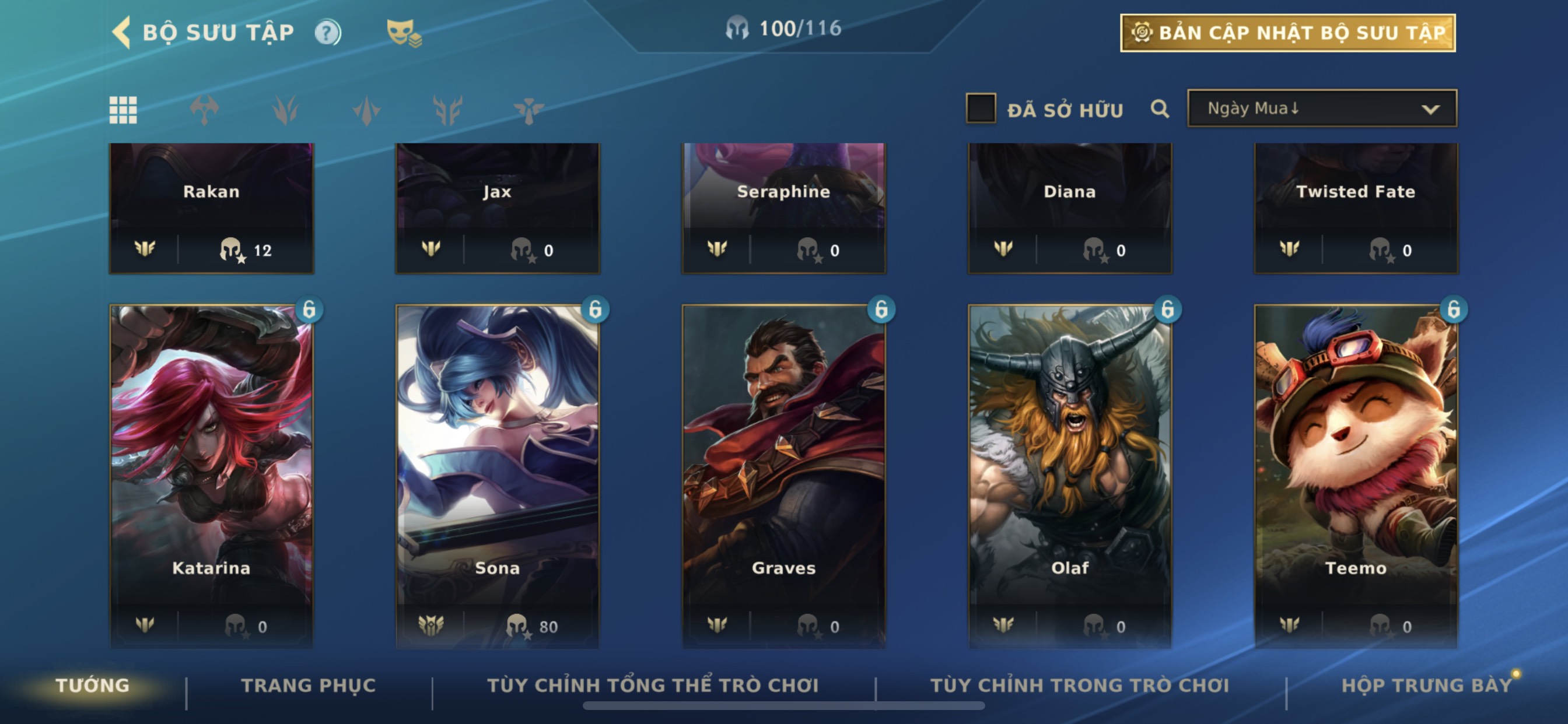Filter by the fifth role icon in row
1568x724 pixels.
pyautogui.click(x=528, y=110)
